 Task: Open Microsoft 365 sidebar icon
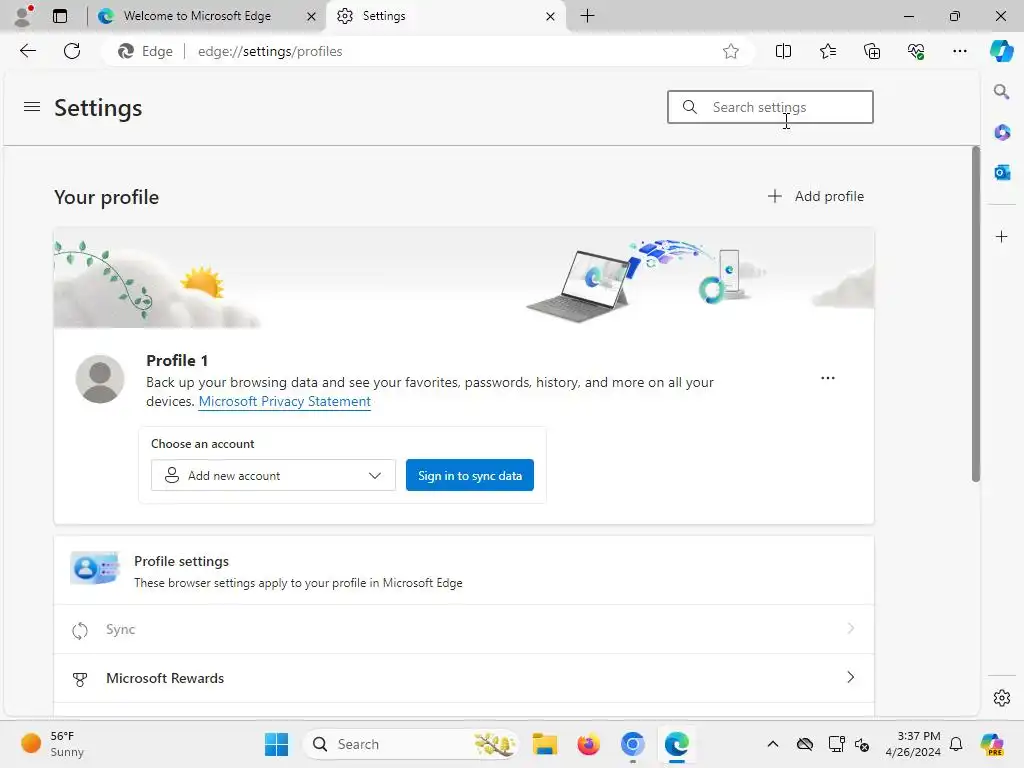pos(1002,133)
